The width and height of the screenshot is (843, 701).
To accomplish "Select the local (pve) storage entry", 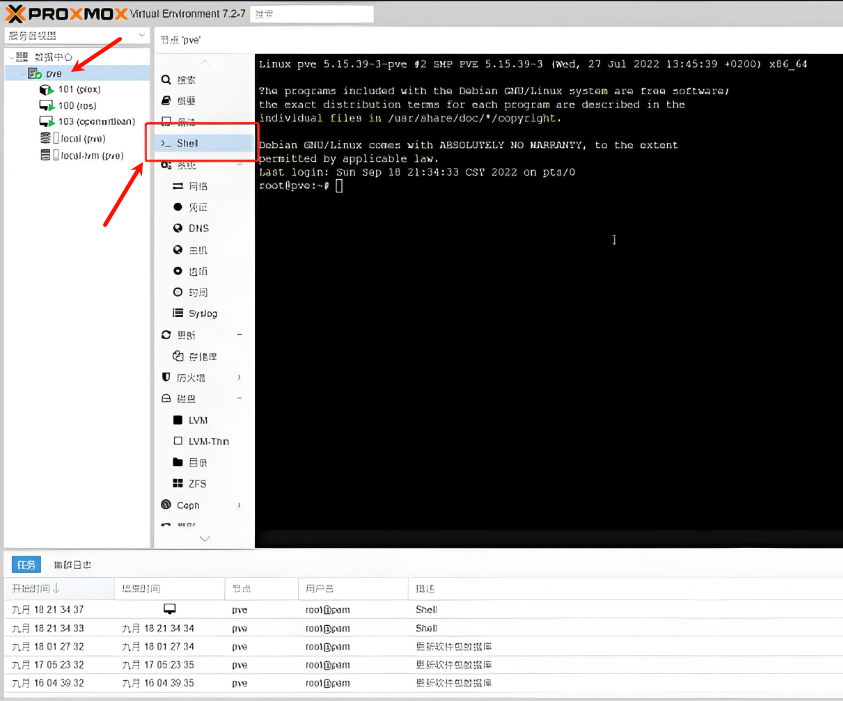I will pos(83,139).
